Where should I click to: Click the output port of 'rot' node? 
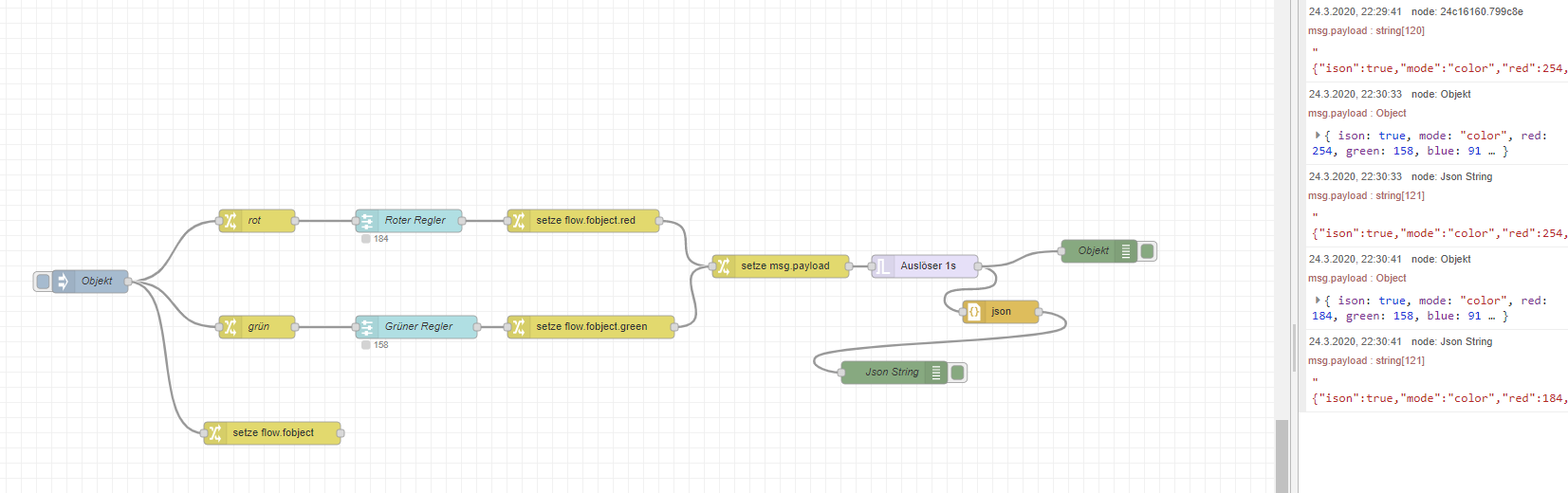point(295,221)
